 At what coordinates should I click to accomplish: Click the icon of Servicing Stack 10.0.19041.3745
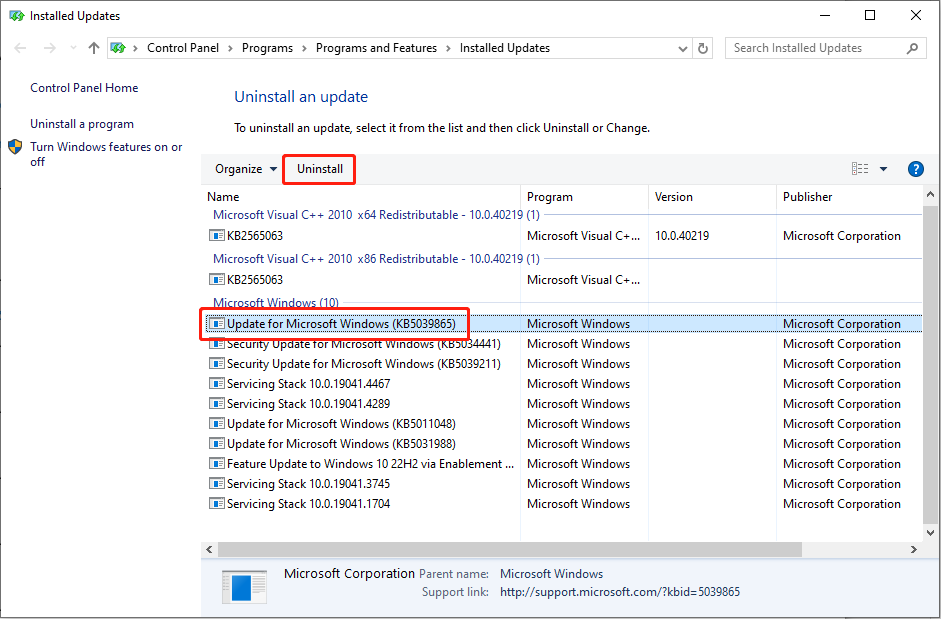pos(217,484)
